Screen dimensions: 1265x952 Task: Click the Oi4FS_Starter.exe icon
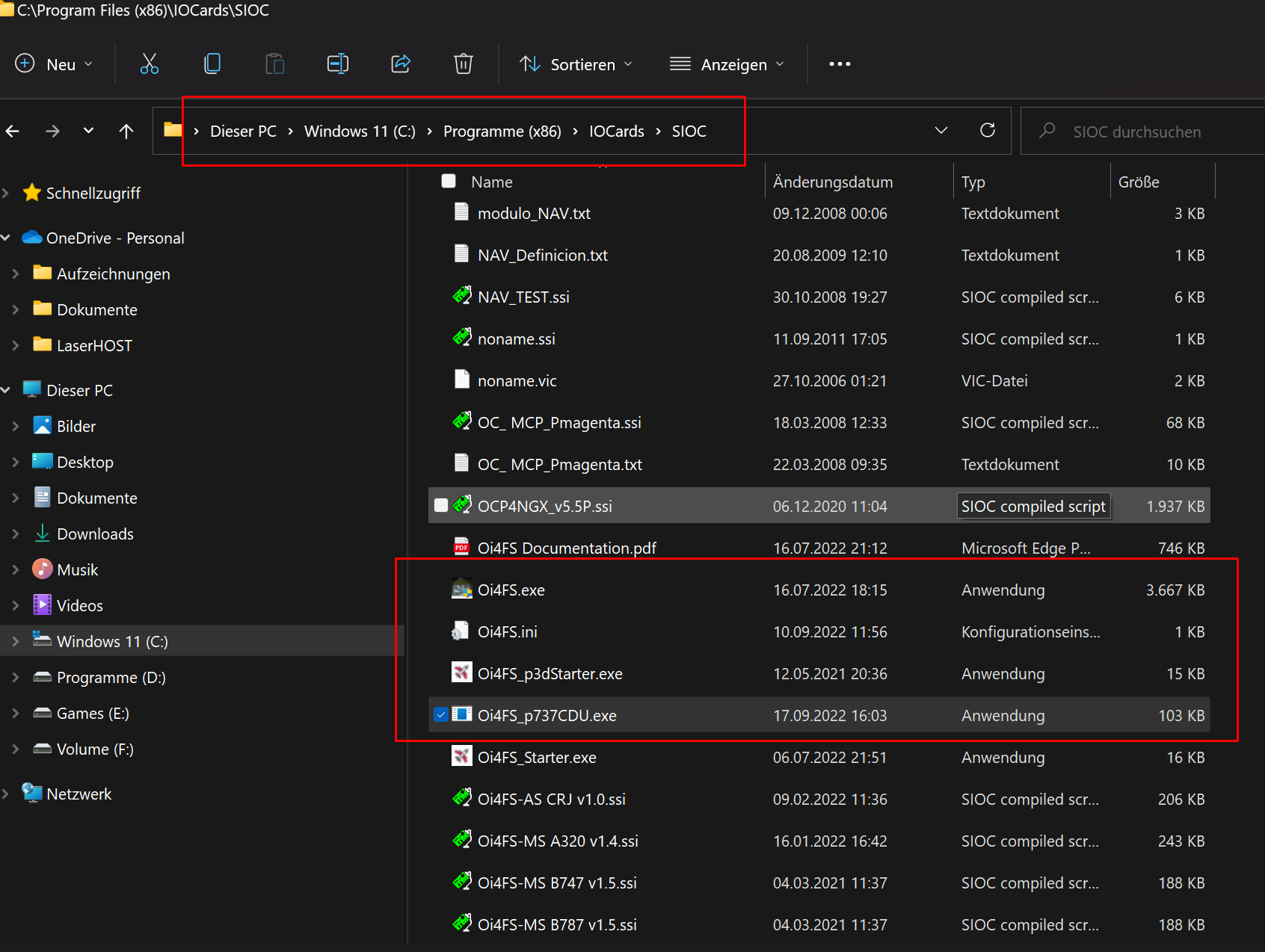[x=462, y=756]
